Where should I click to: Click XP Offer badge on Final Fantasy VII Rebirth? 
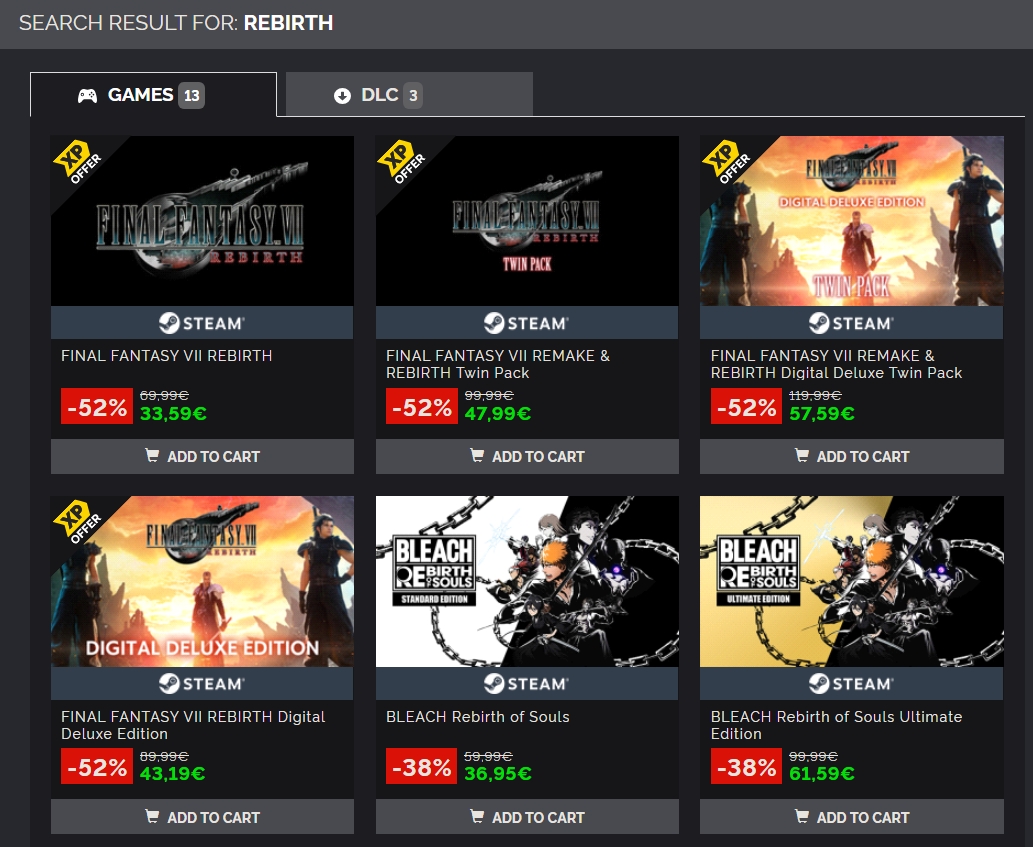point(76,161)
